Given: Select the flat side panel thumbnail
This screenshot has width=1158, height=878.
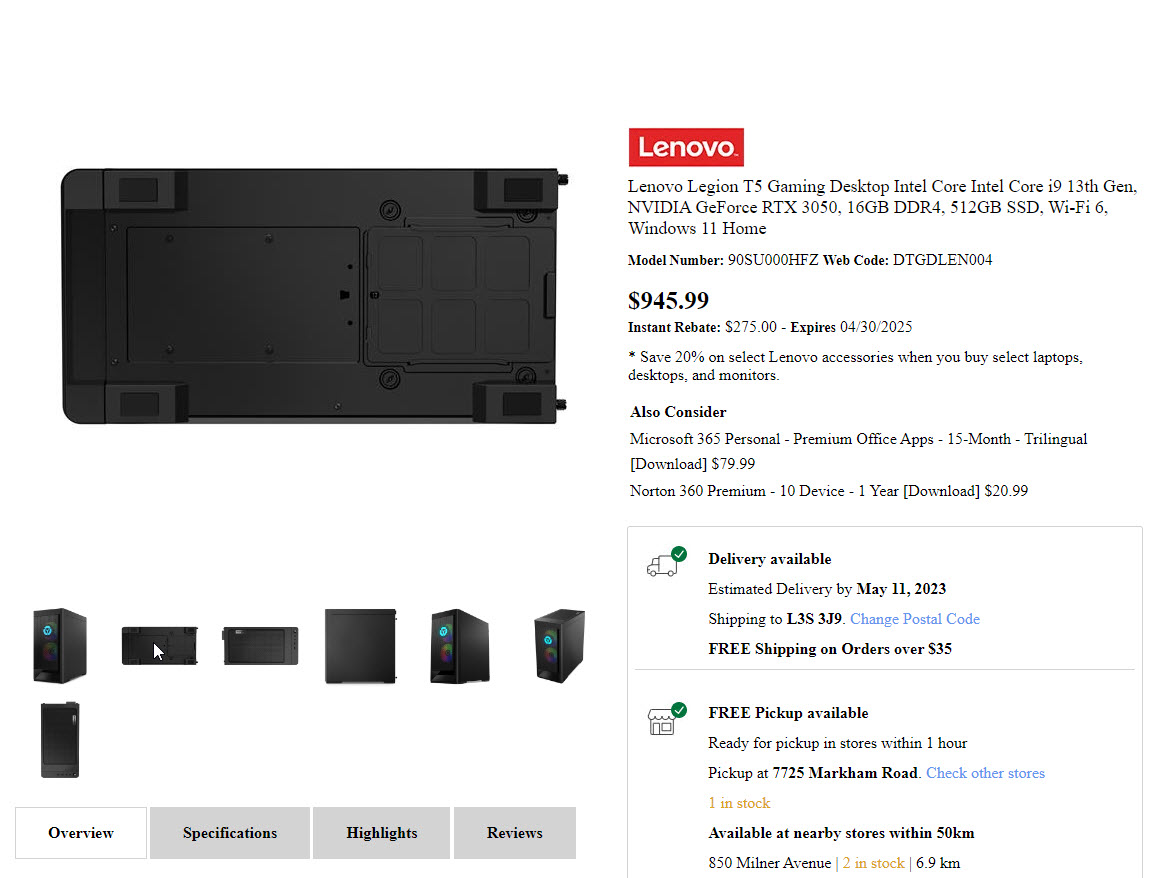Looking at the screenshot, I should (x=360, y=646).
